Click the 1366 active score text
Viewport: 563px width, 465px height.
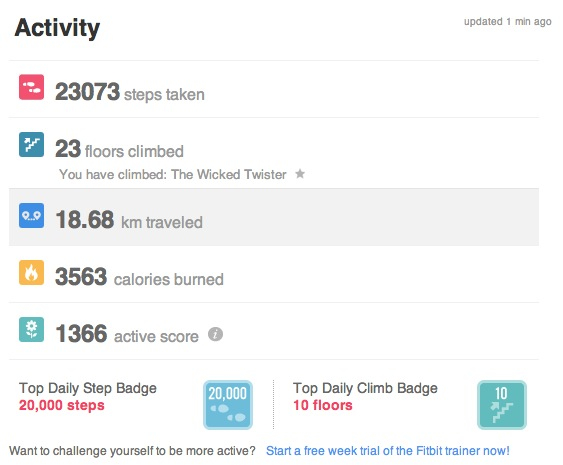pyautogui.click(x=127, y=334)
